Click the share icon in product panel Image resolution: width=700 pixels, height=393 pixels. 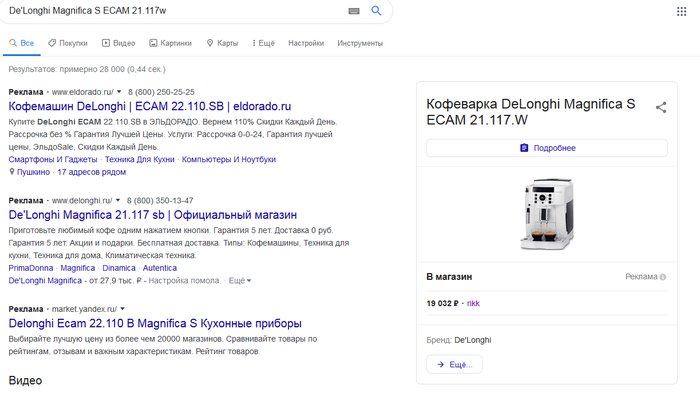pyautogui.click(x=661, y=107)
